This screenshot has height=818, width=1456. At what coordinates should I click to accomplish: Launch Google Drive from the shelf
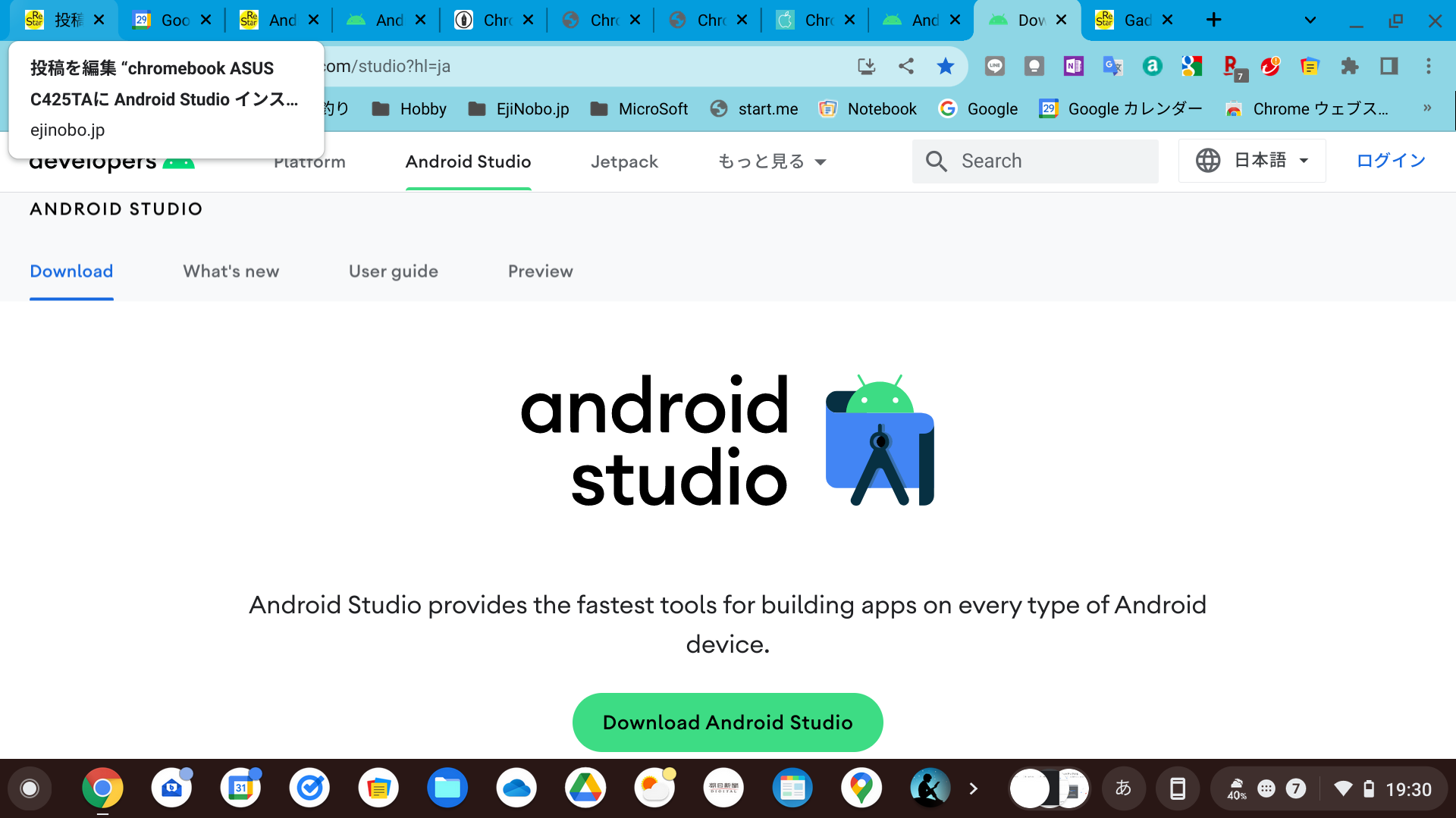pyautogui.click(x=585, y=788)
